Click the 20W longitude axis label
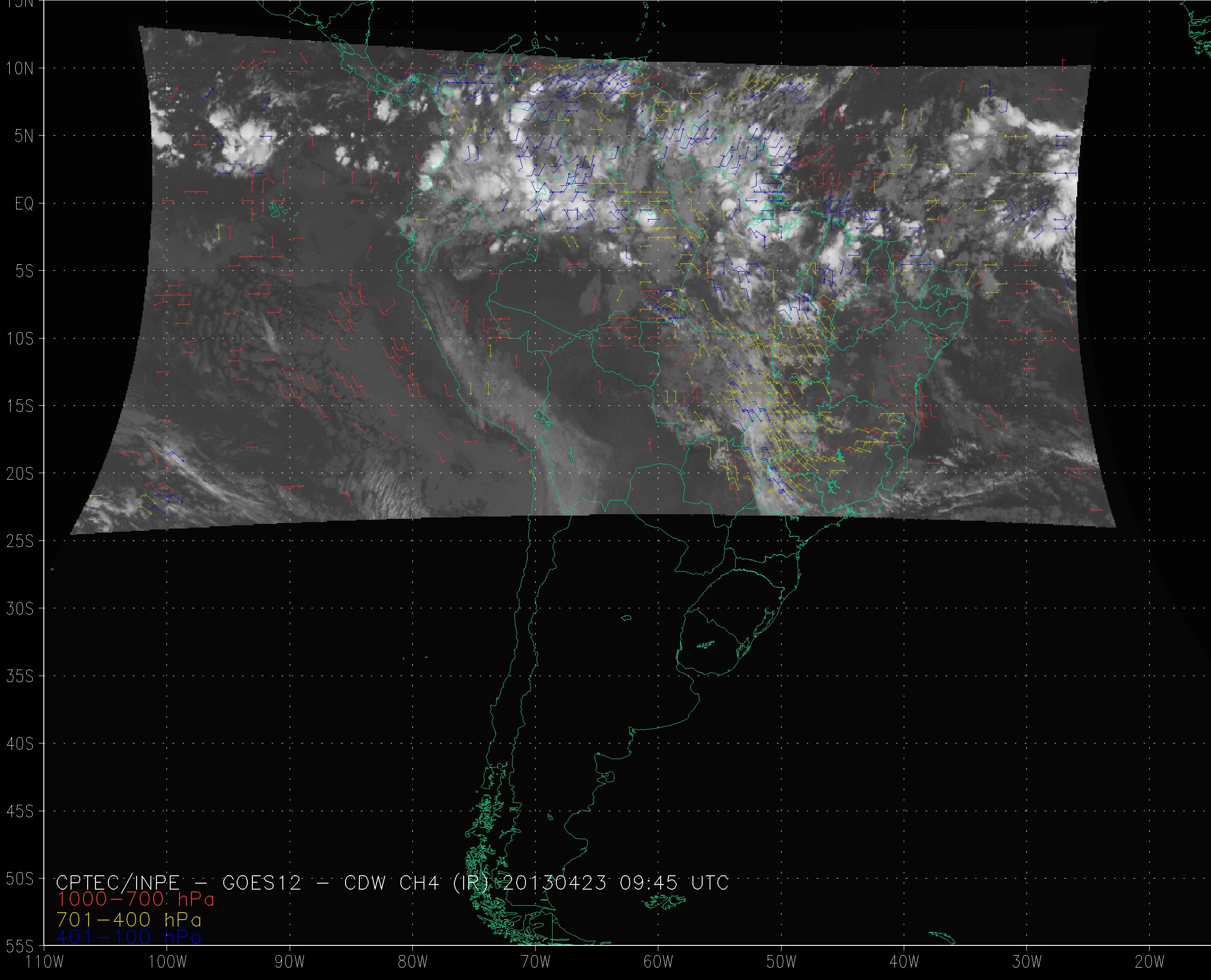The width and height of the screenshot is (1211, 980). point(1150,962)
